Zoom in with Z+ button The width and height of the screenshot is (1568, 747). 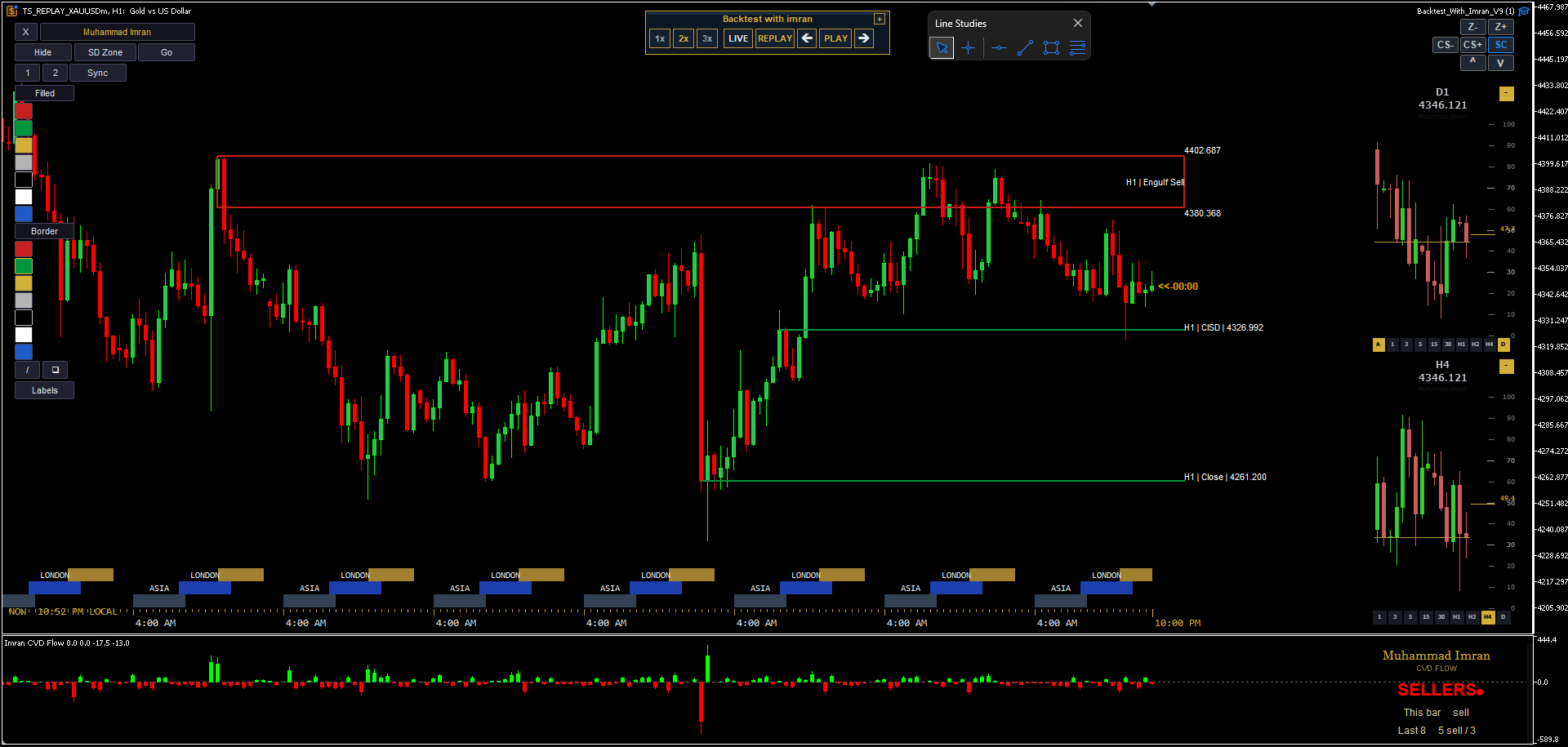tap(1501, 27)
